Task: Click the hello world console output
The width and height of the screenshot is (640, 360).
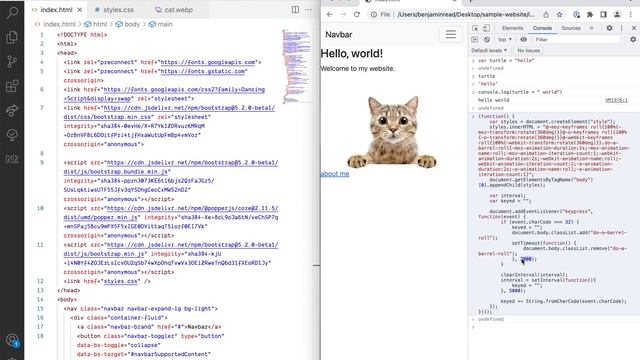Action: [493, 100]
